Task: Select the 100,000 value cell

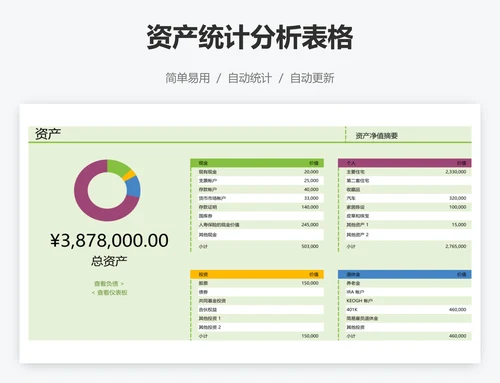Action: pyautogui.click(x=458, y=207)
